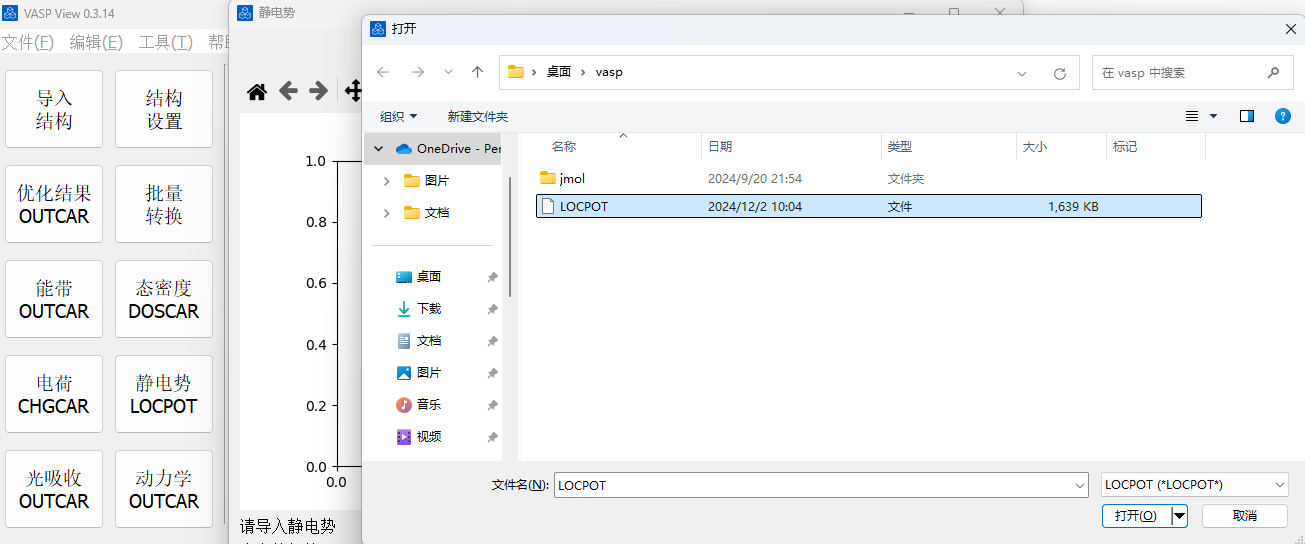Open the LOCPOT file type filter dropdown
This screenshot has height=544, width=1305.
[x=1194, y=485]
